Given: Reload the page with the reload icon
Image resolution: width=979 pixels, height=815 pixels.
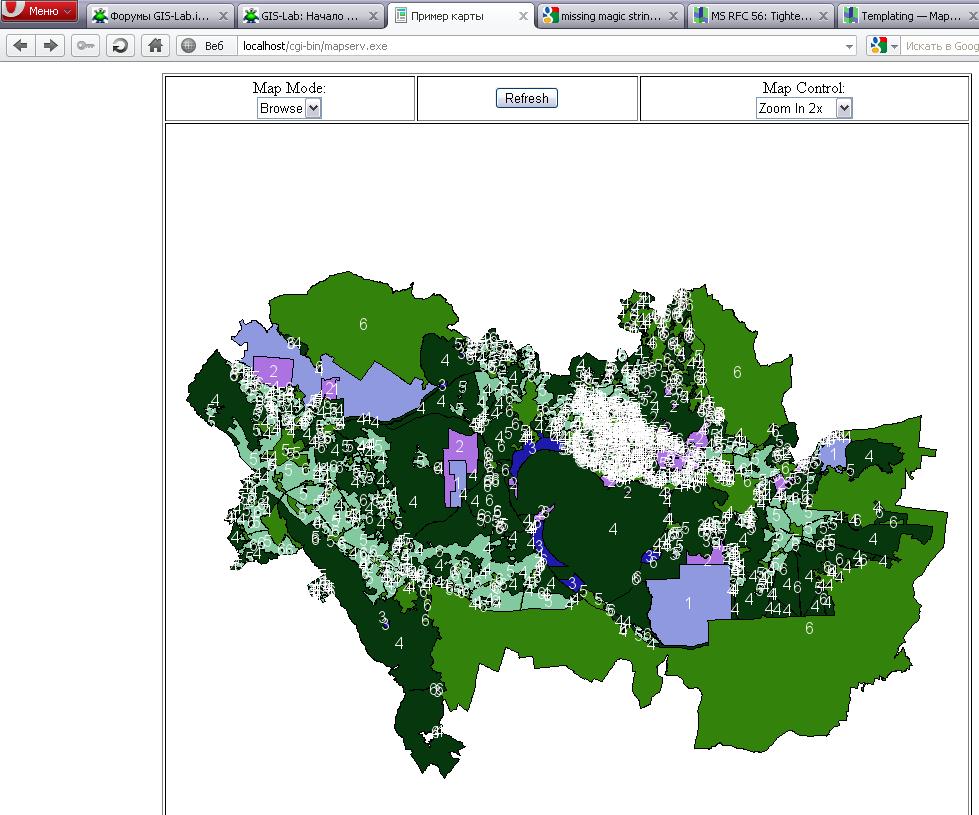Looking at the screenshot, I should pyautogui.click(x=120, y=46).
